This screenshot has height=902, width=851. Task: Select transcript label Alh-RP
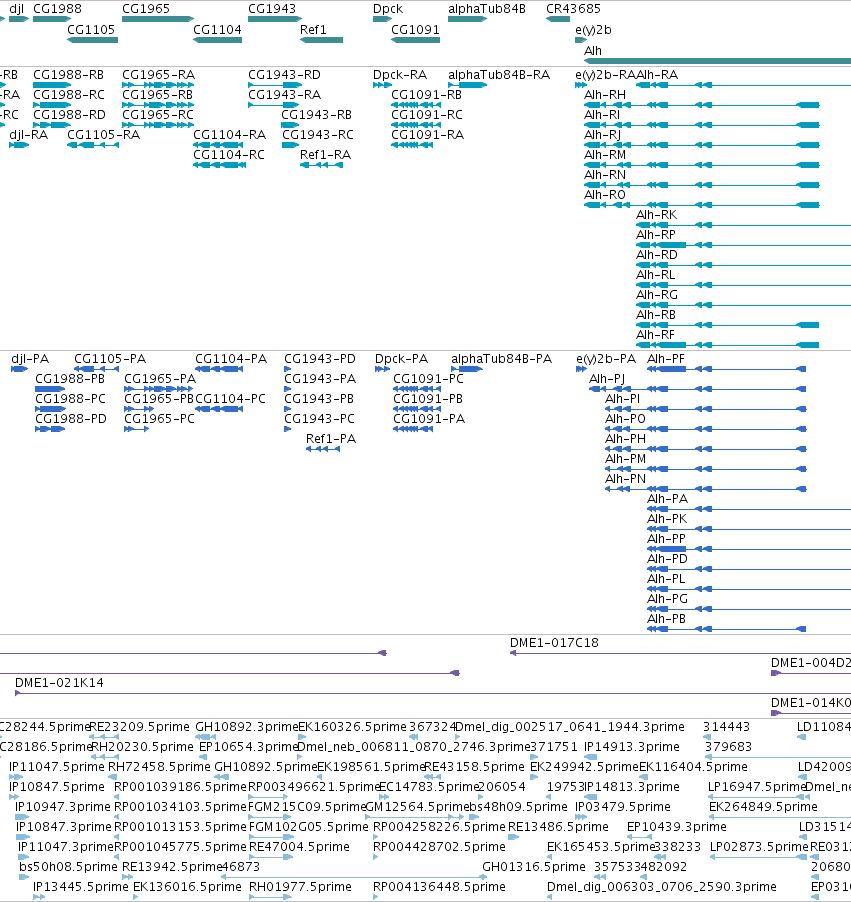tap(656, 235)
